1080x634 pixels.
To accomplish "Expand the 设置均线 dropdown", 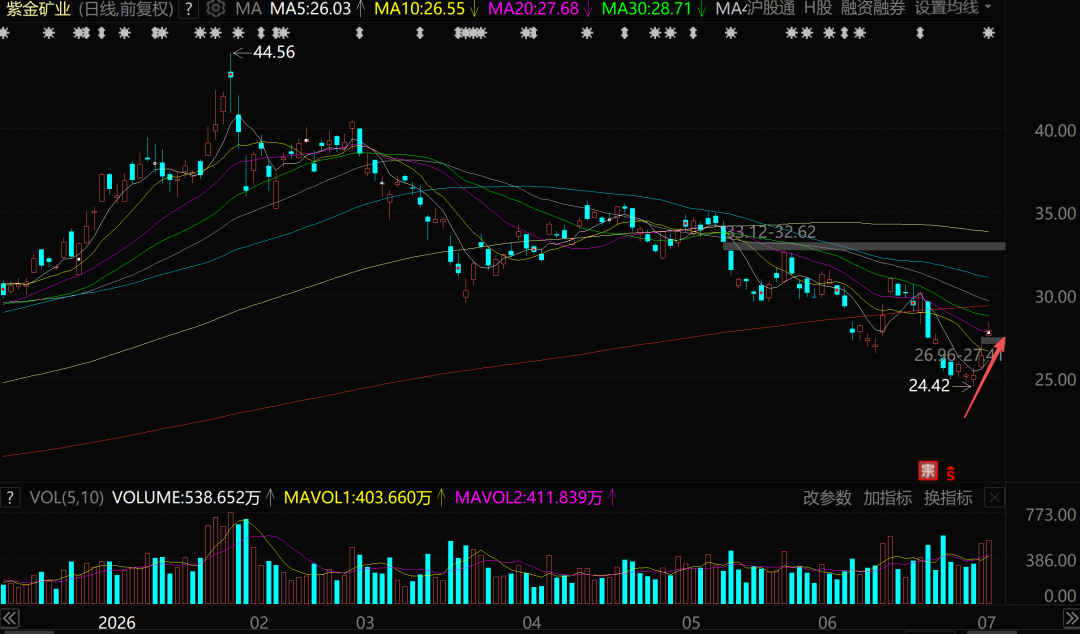I will 953,8.
